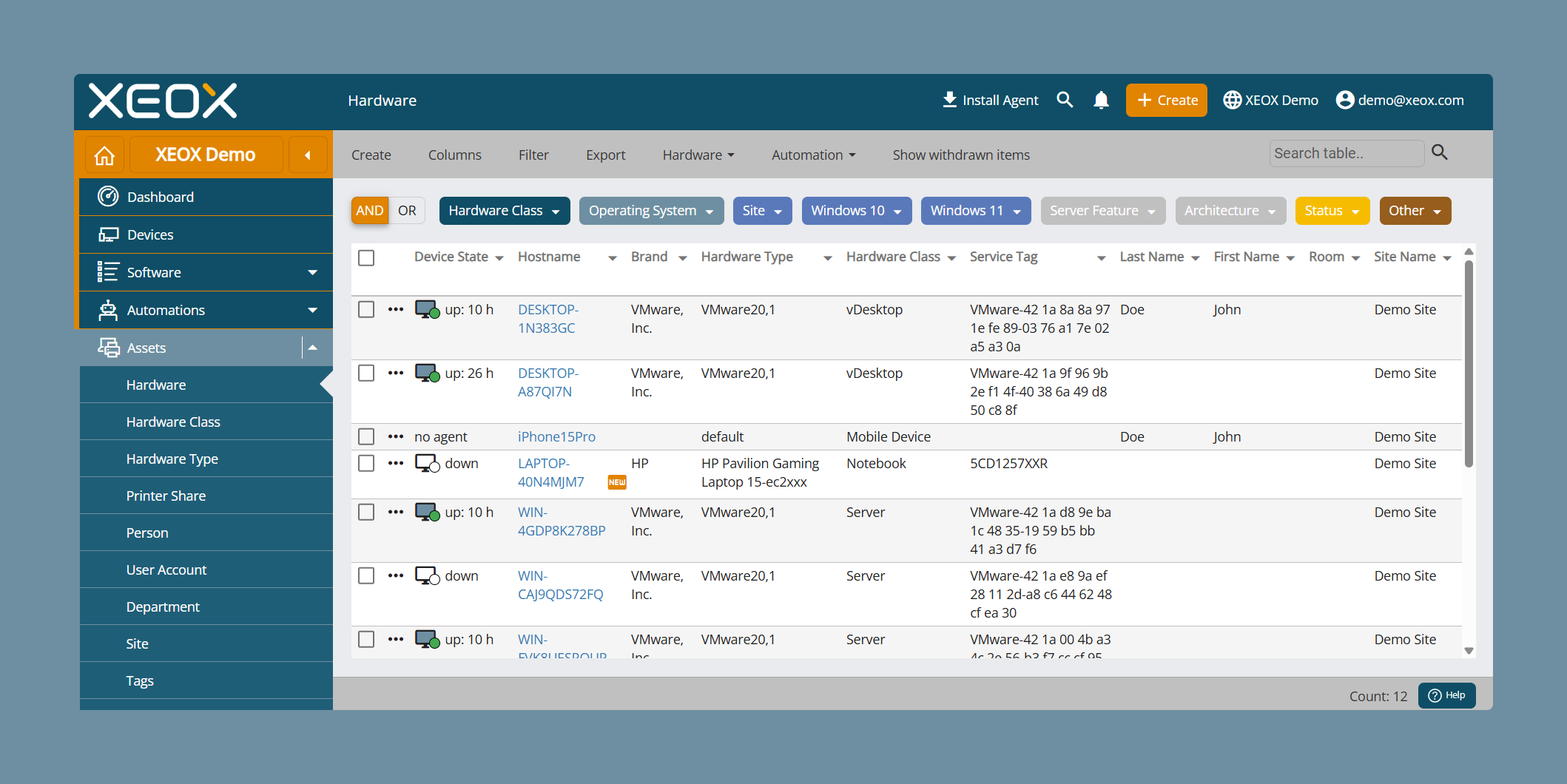Click monitor status icon for DESKTOP-A87QI7N
Screen dimensions: 1567x784
click(427, 374)
